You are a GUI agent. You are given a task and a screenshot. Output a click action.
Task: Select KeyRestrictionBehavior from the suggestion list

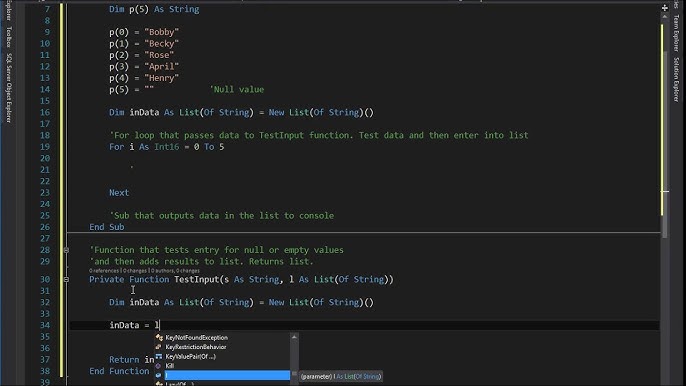point(196,347)
